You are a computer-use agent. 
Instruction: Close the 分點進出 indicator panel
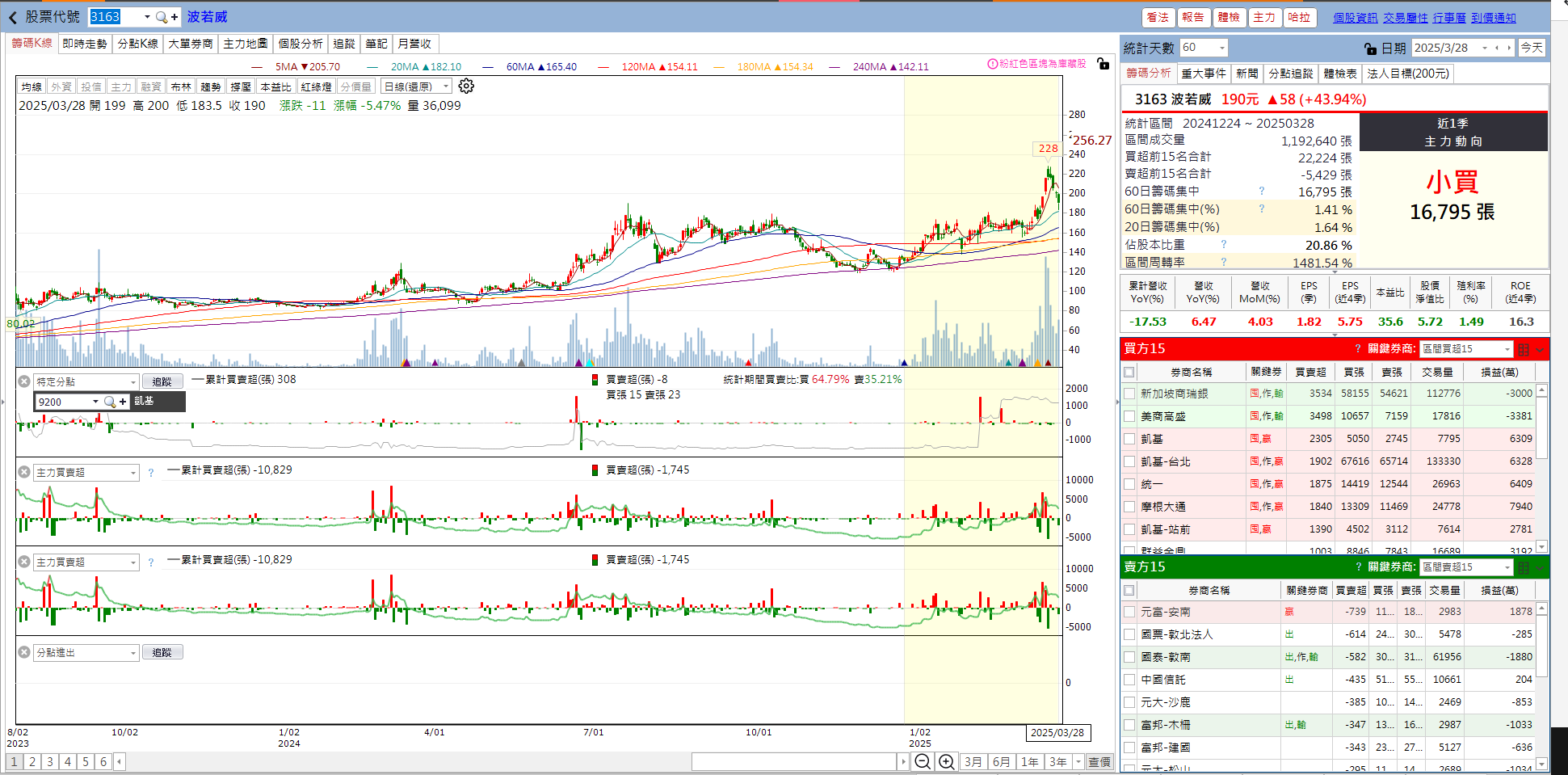(24, 652)
